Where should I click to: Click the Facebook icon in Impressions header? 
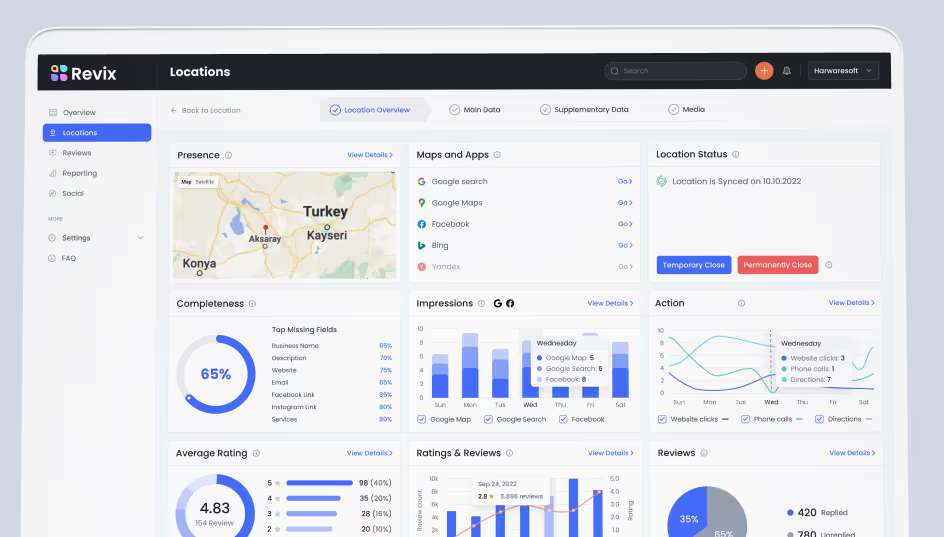pos(510,303)
